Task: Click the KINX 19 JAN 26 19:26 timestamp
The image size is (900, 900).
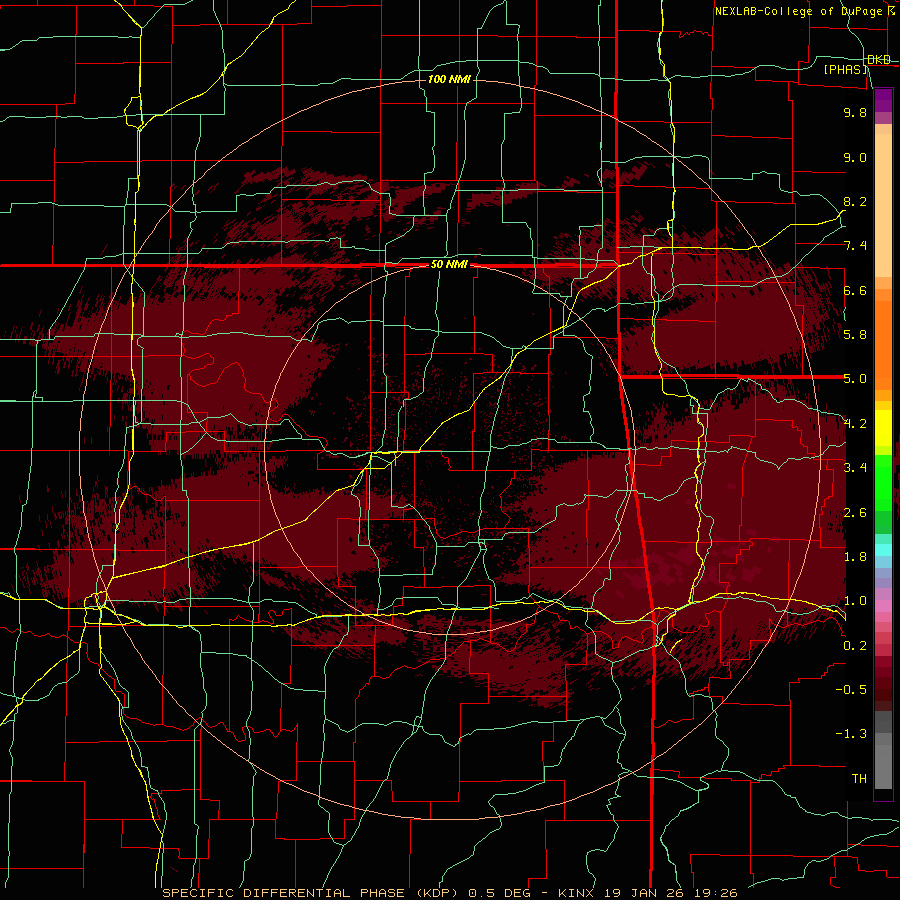Action: click(647, 893)
